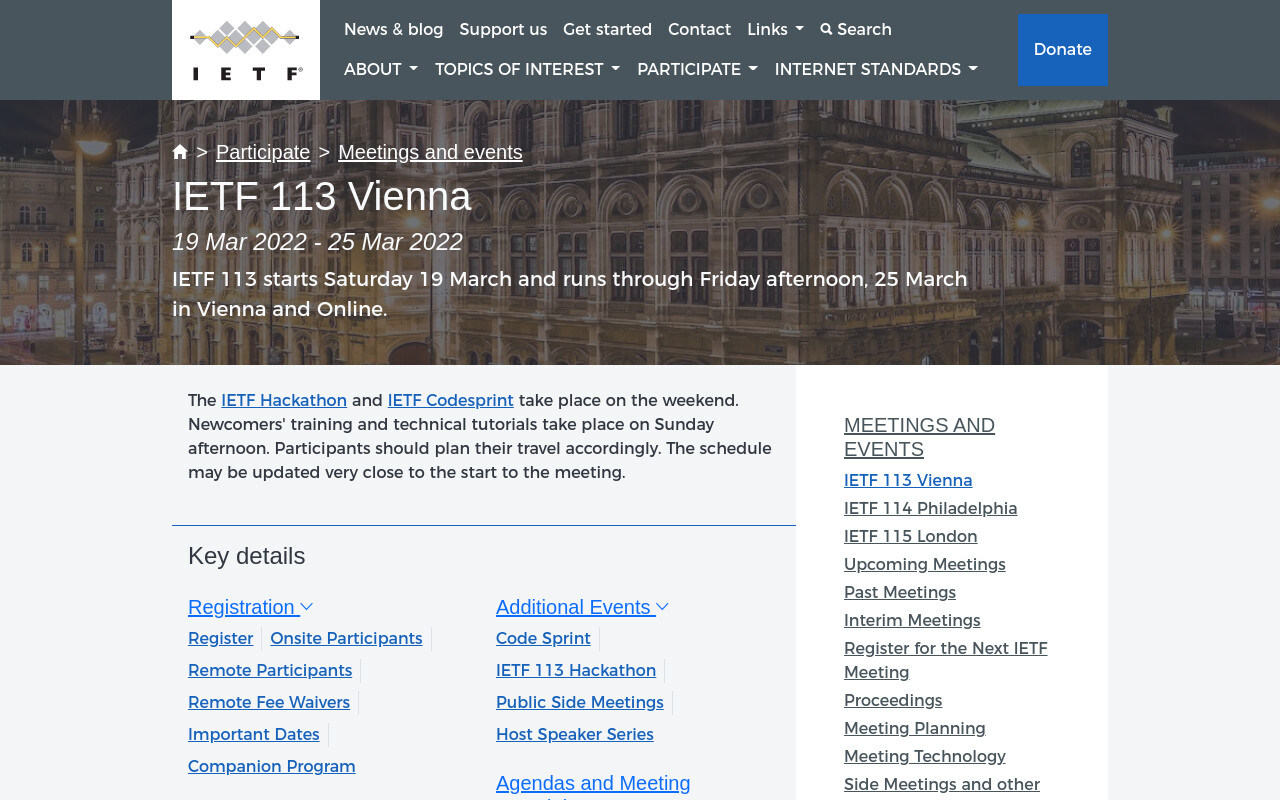Open Host Speaker Series
1280x800 pixels.
(x=575, y=734)
